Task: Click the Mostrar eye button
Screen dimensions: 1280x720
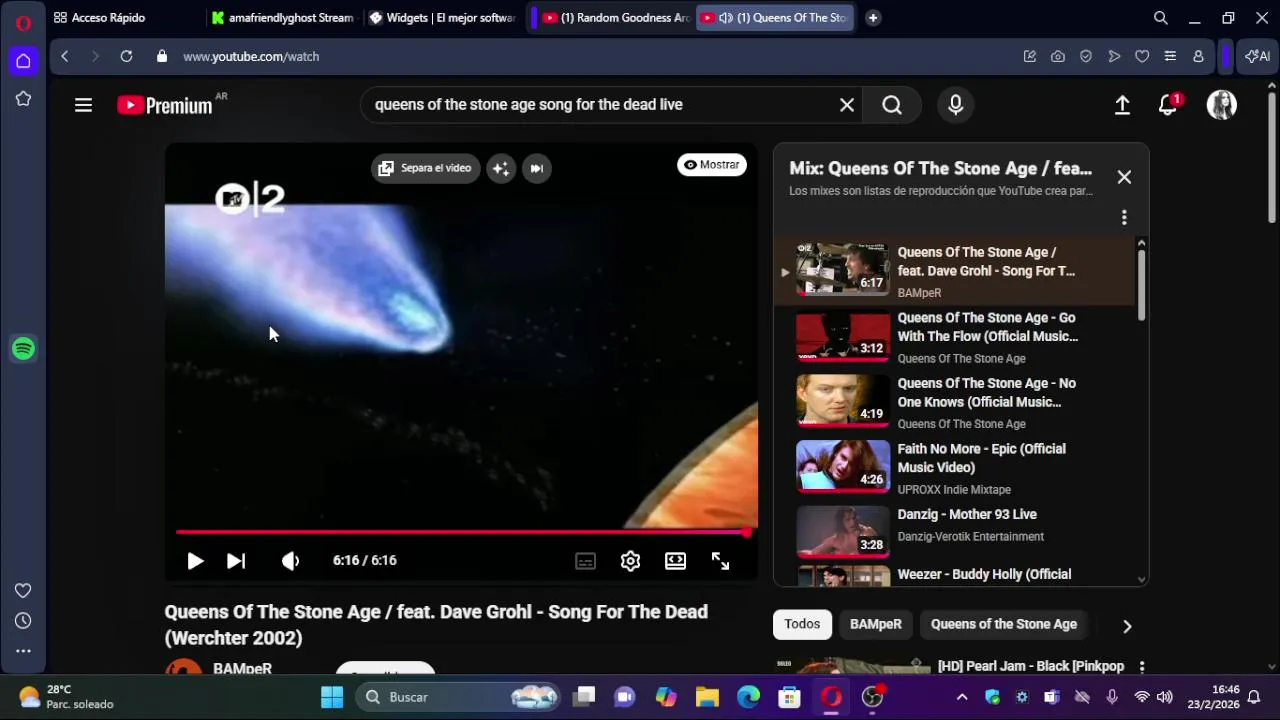Action: coord(712,165)
